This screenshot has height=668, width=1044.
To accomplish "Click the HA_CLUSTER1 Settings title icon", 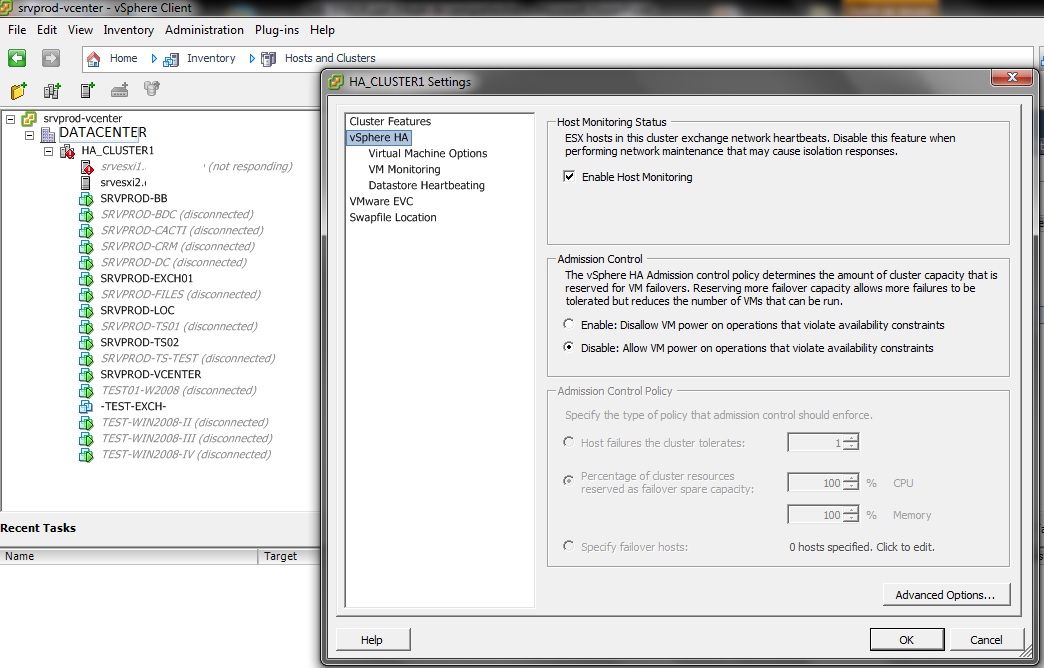I will pyautogui.click(x=336, y=82).
